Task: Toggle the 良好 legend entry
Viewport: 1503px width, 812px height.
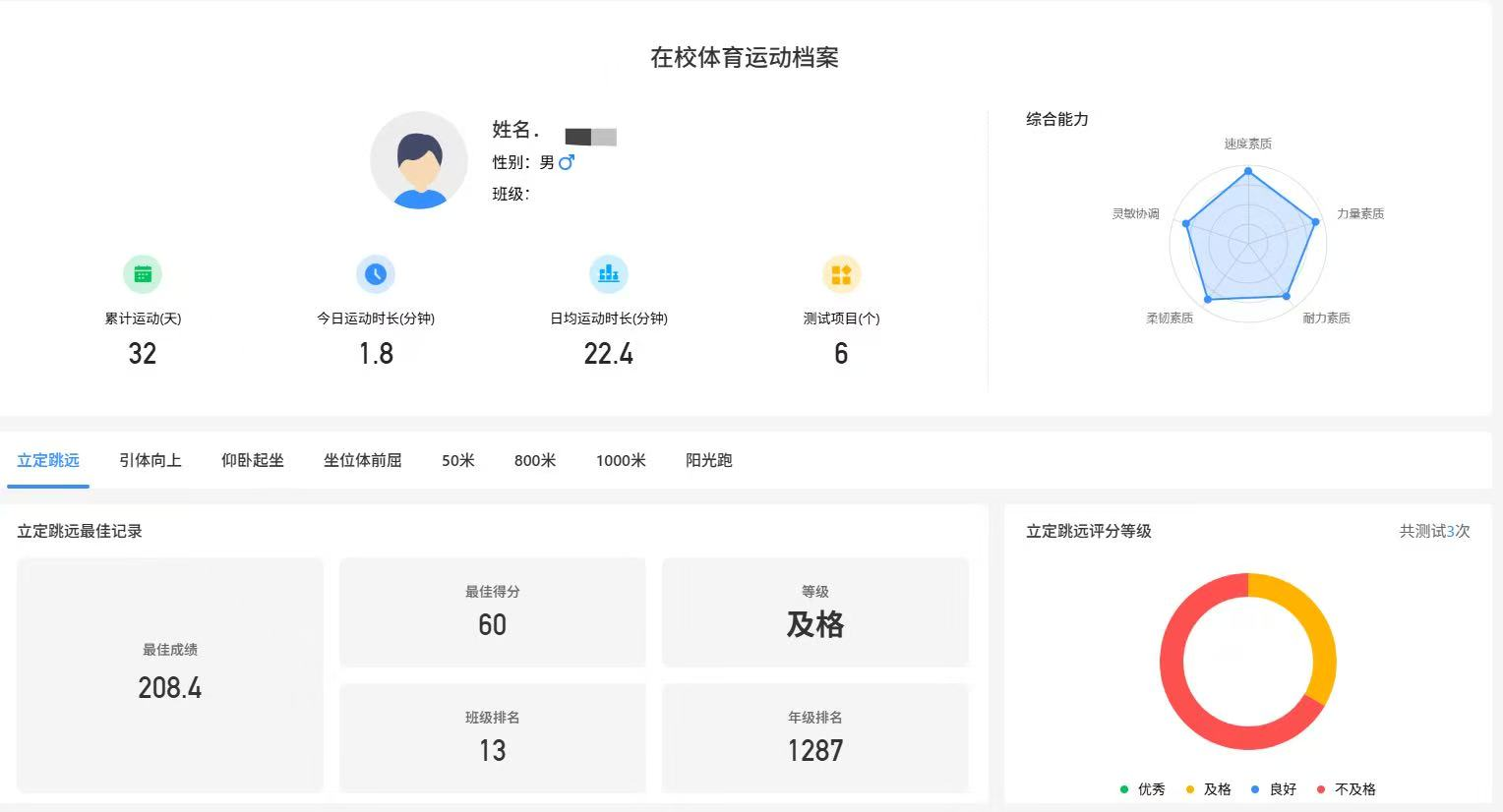Action: [x=1276, y=789]
